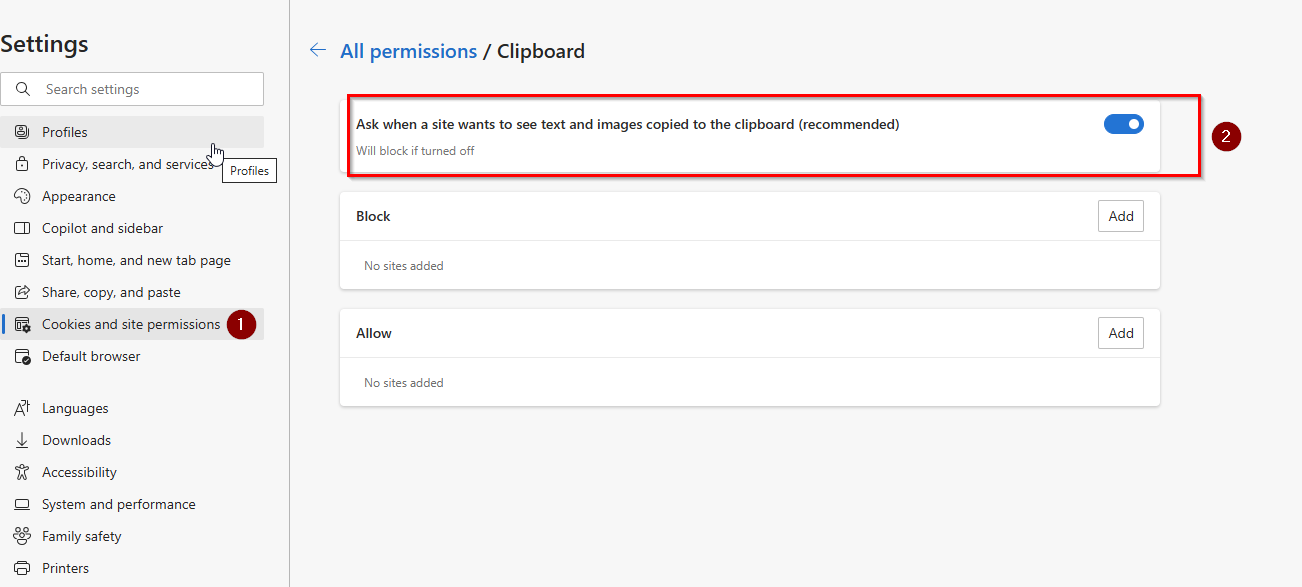
Task: Click the Search settings input field
Action: tap(132, 89)
